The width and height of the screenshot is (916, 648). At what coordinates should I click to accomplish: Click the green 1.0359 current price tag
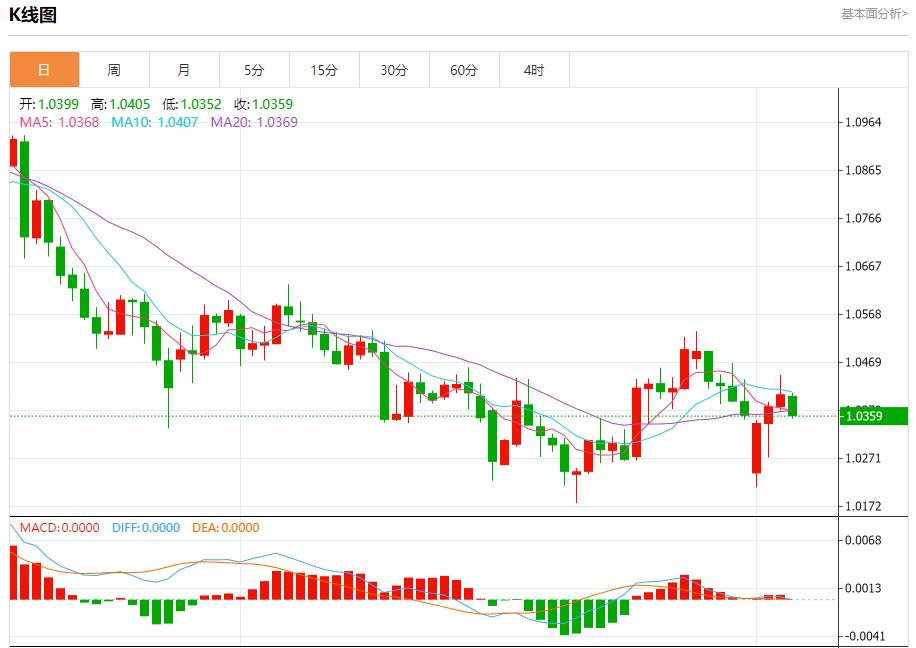[x=874, y=416]
